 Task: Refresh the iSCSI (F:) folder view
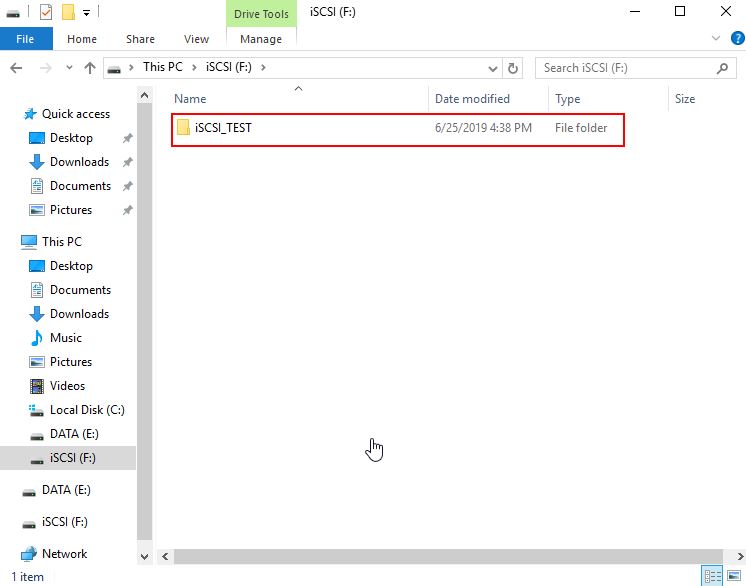pyautogui.click(x=512, y=68)
